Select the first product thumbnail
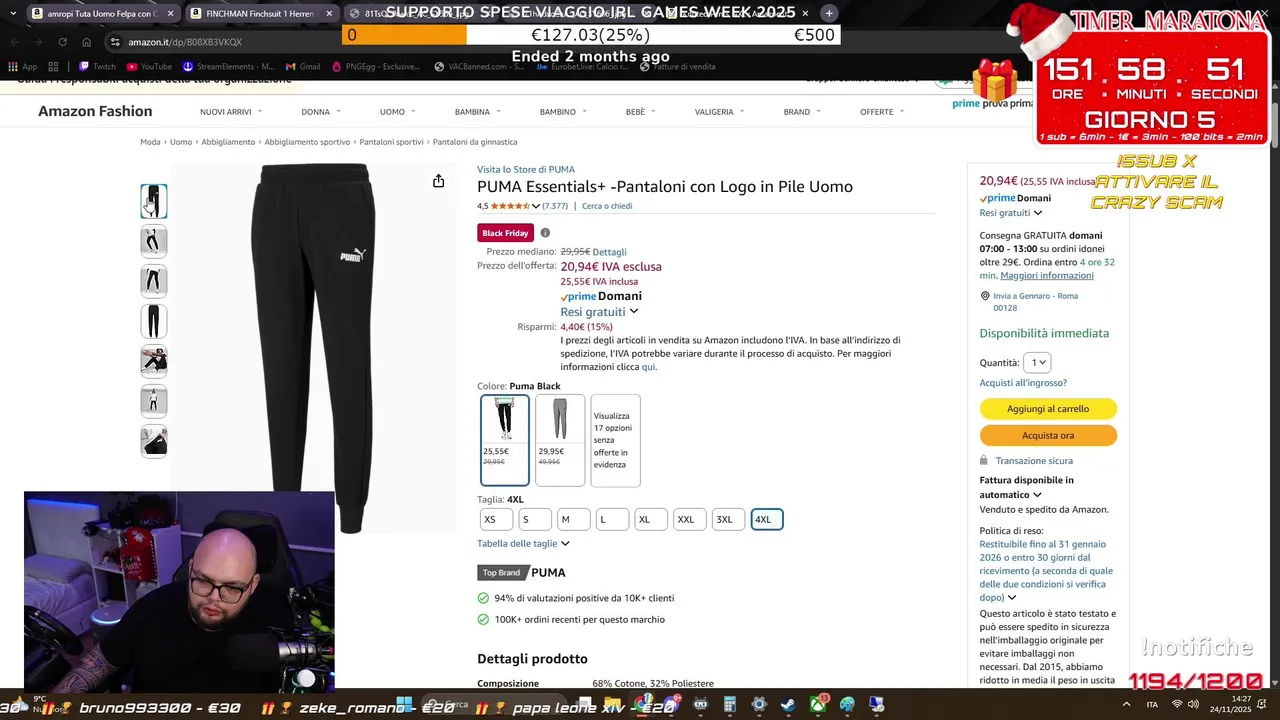 point(154,201)
